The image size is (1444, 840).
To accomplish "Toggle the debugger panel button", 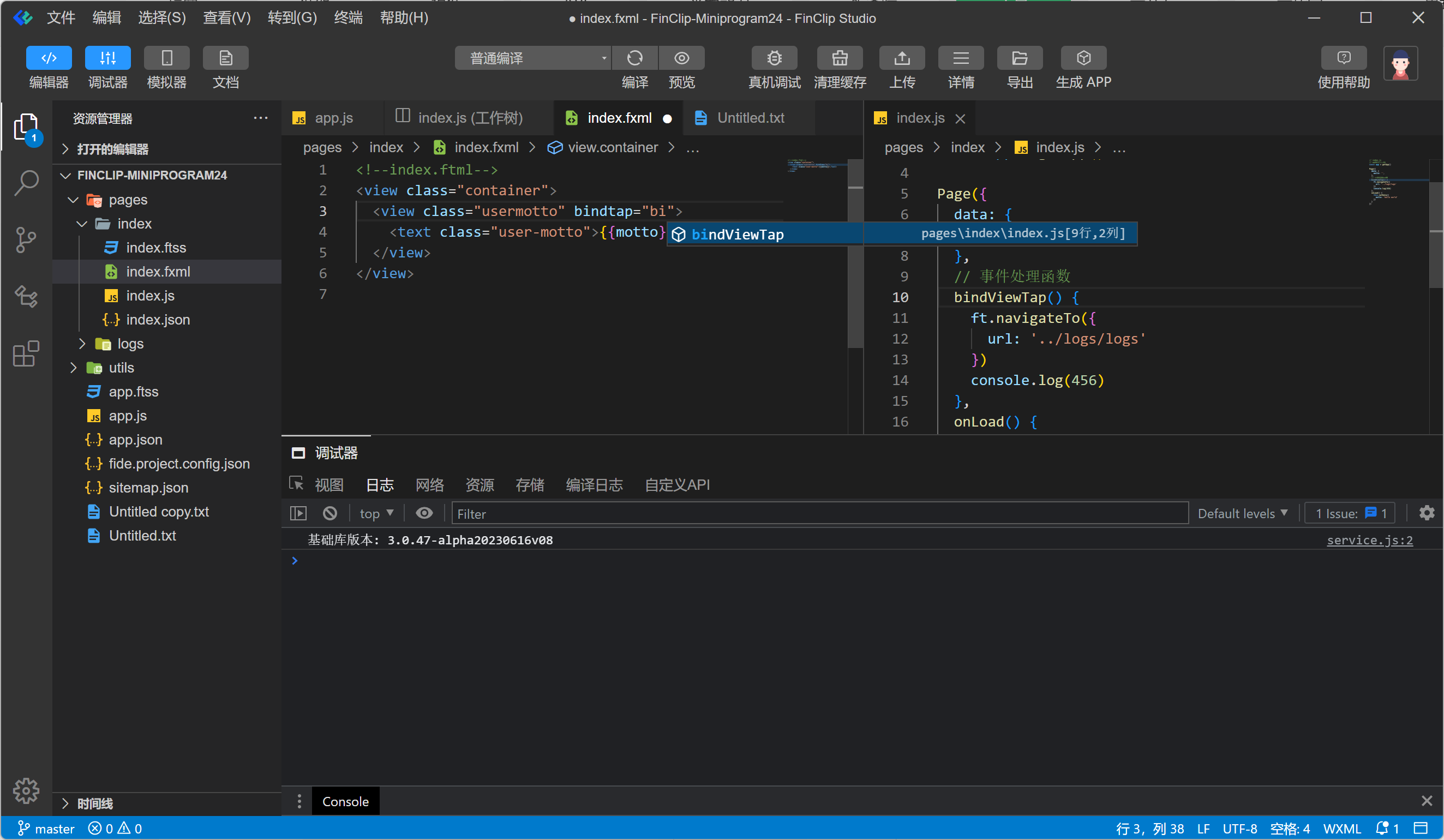I will 107,58.
